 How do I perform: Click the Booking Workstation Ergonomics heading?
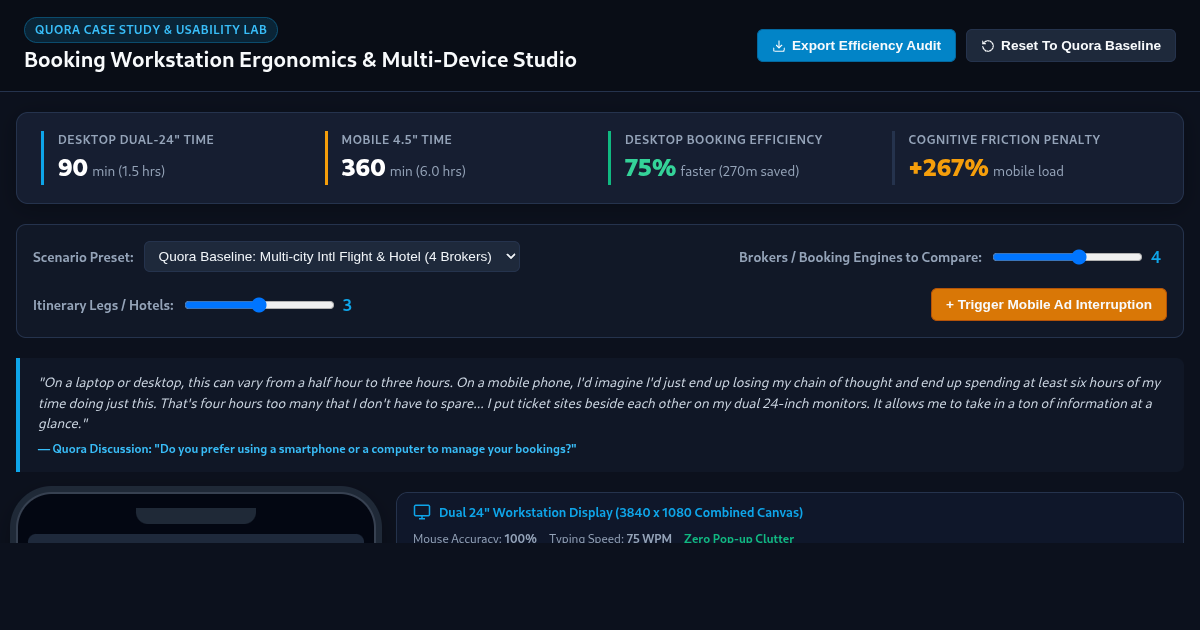click(300, 60)
